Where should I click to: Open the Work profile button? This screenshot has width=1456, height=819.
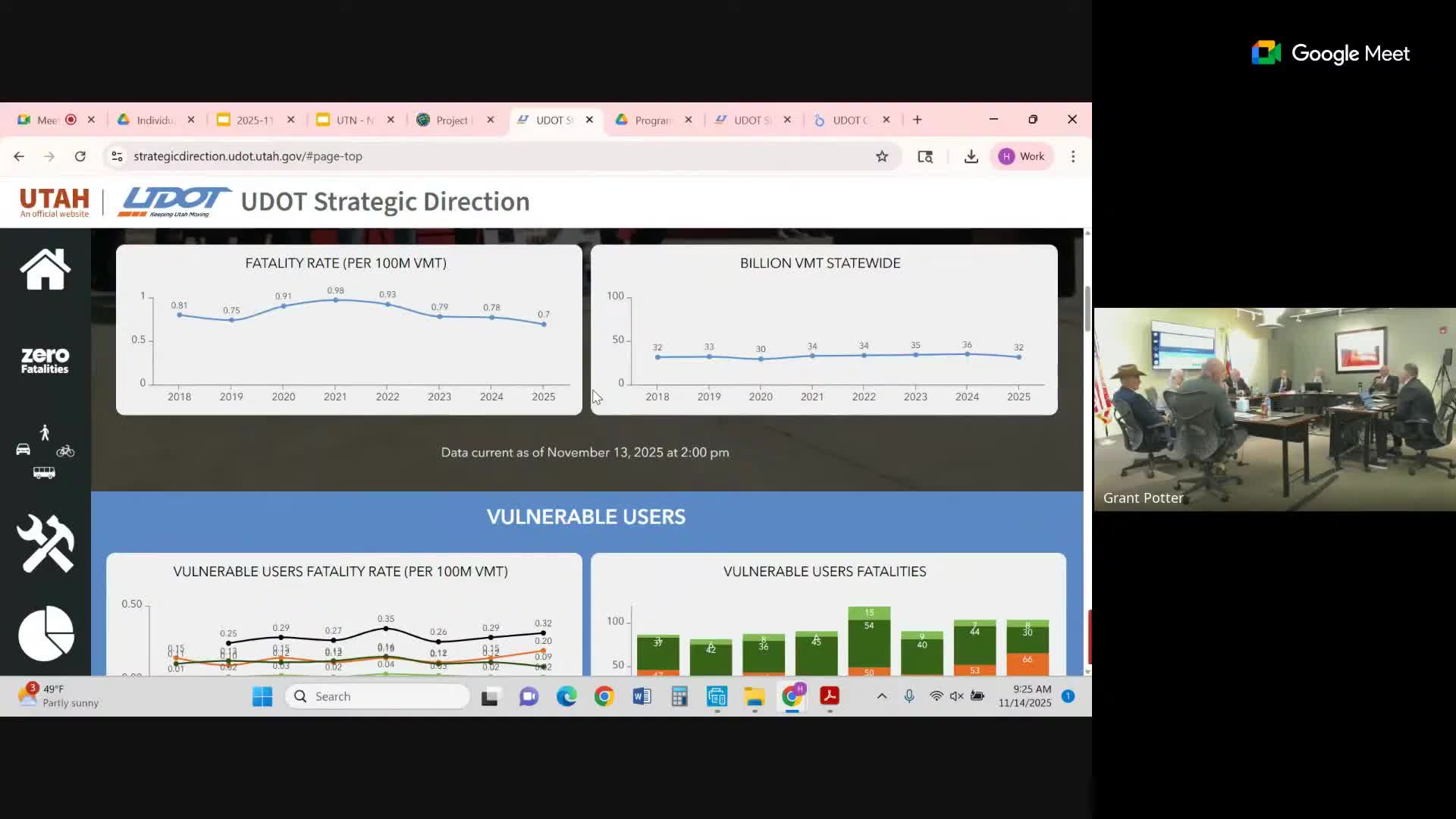pos(1022,156)
